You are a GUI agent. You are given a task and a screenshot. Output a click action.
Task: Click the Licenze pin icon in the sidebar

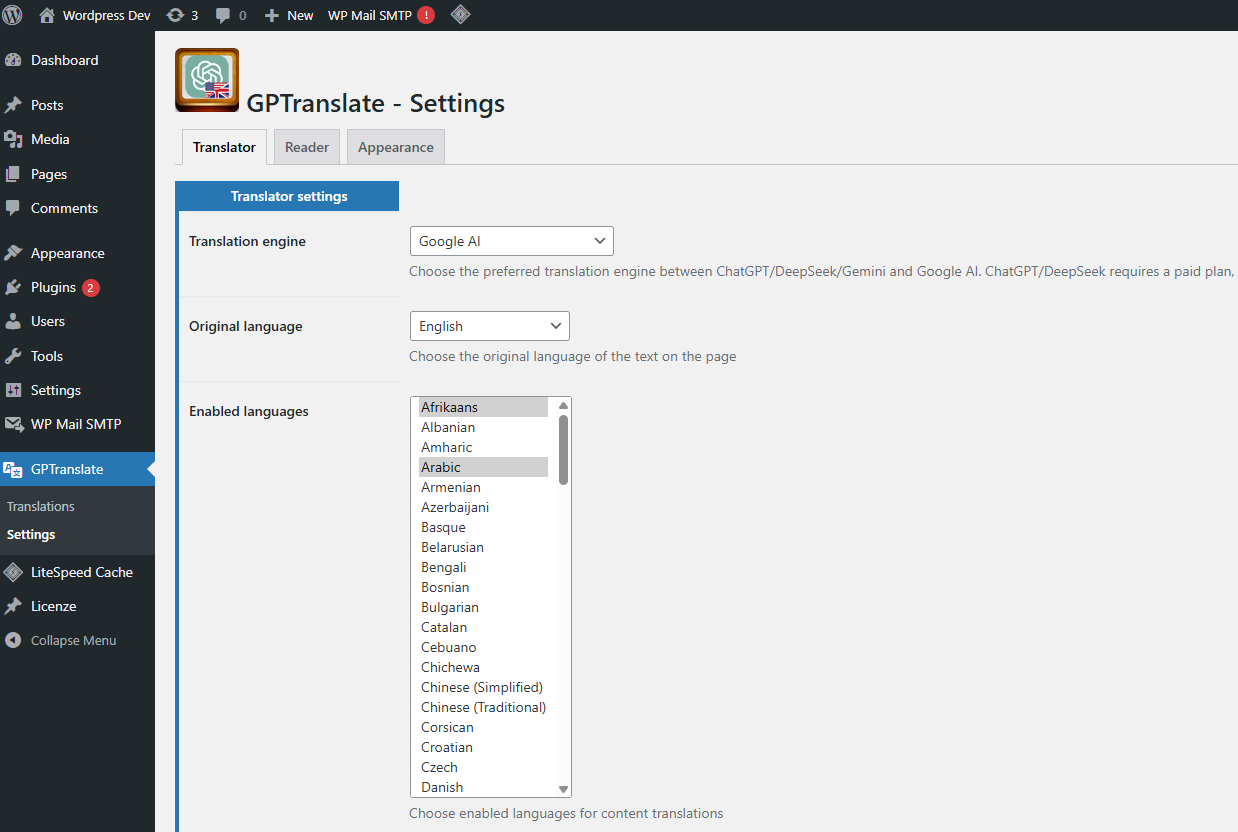coord(13,606)
